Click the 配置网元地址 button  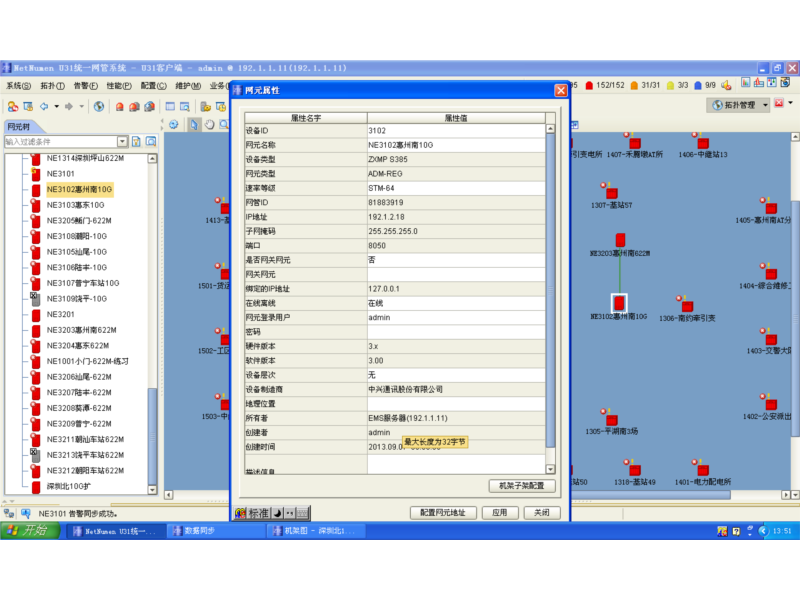click(x=443, y=512)
